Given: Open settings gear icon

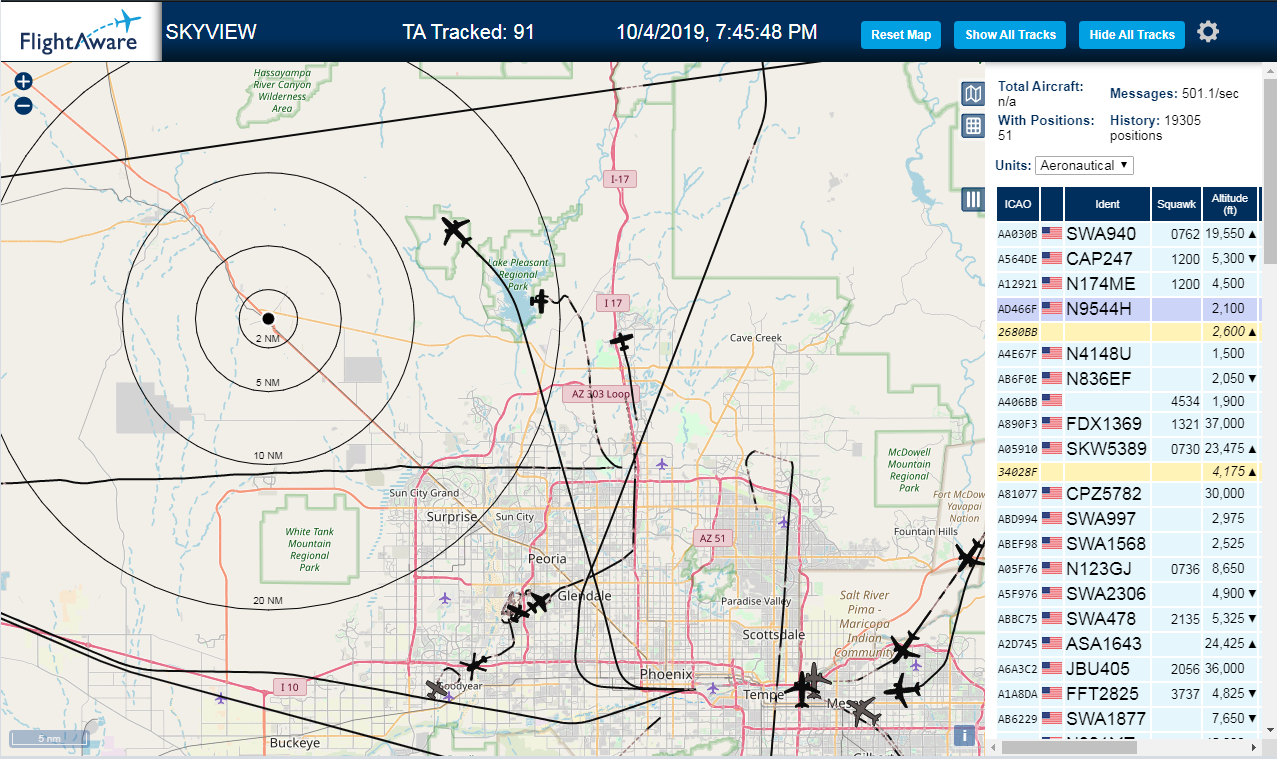Looking at the screenshot, I should click(x=1208, y=32).
